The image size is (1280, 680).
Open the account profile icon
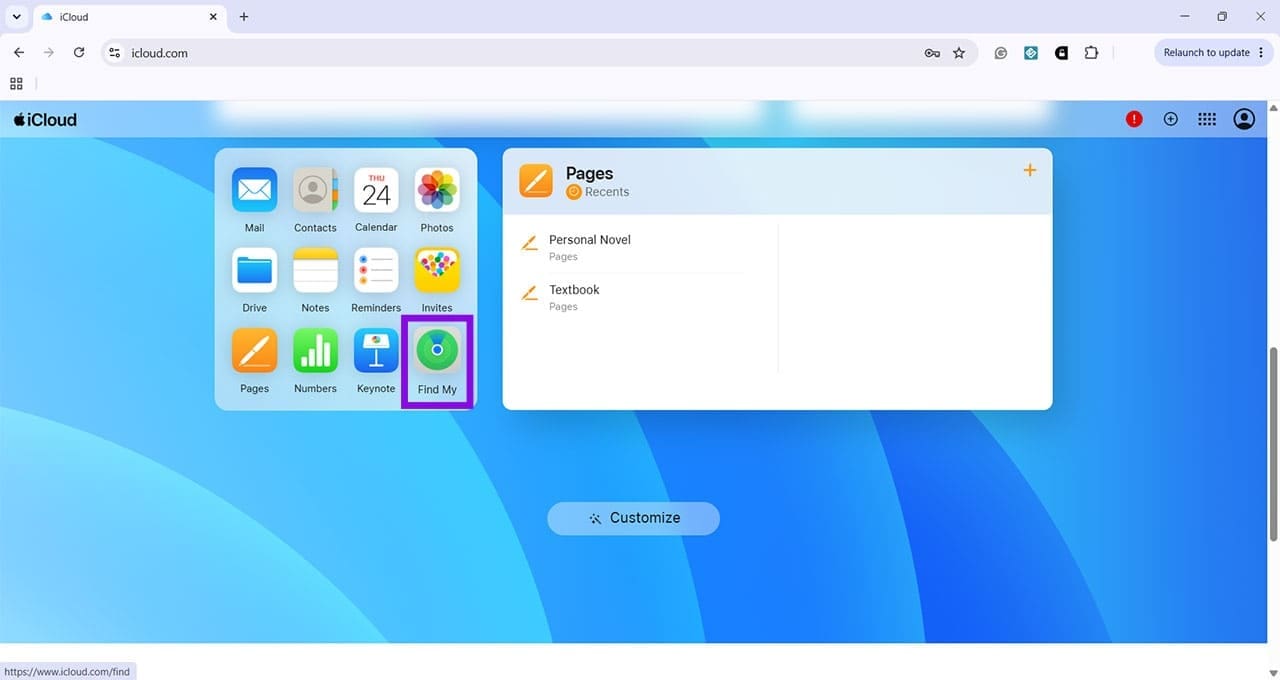coord(1244,119)
